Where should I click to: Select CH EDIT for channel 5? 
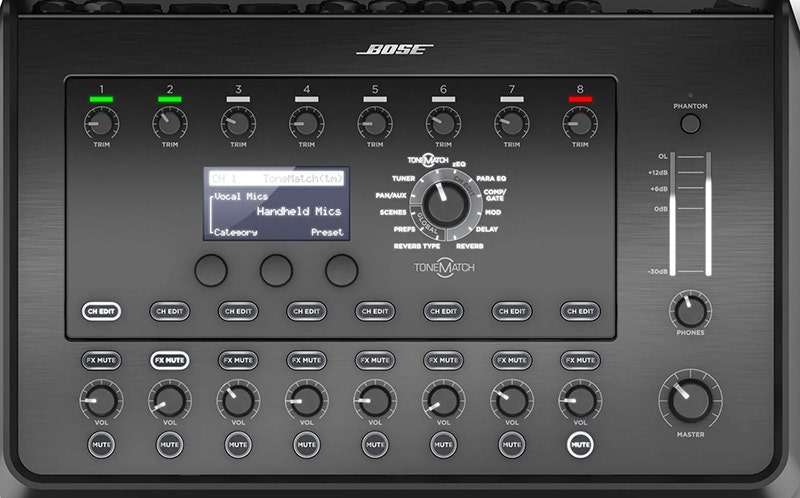375,311
